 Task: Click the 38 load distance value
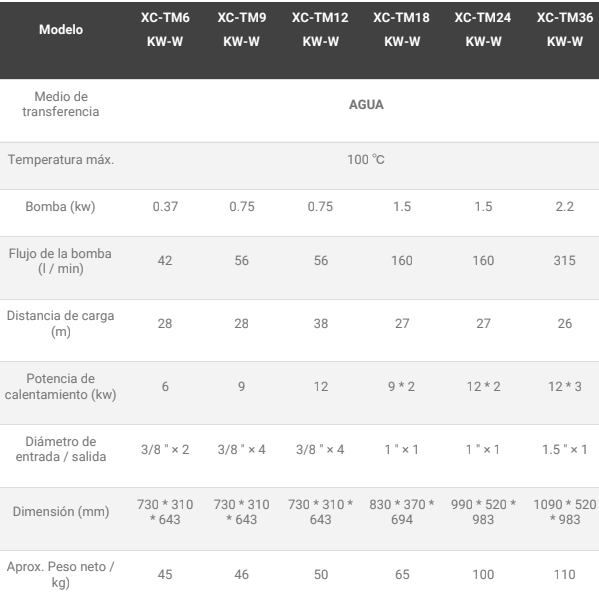pyautogui.click(x=321, y=324)
